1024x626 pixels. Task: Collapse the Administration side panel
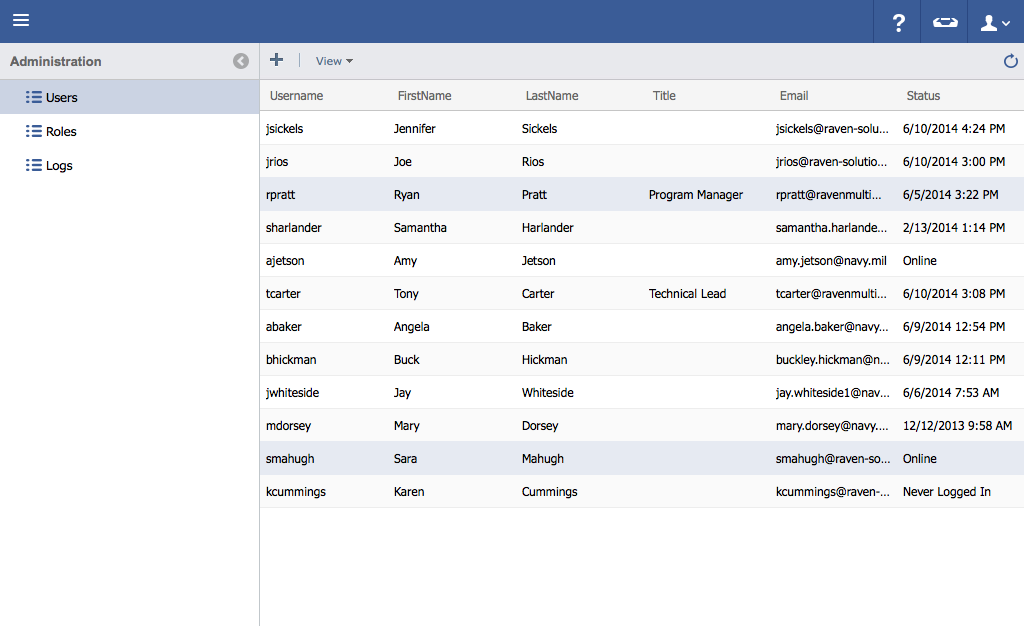[240, 61]
